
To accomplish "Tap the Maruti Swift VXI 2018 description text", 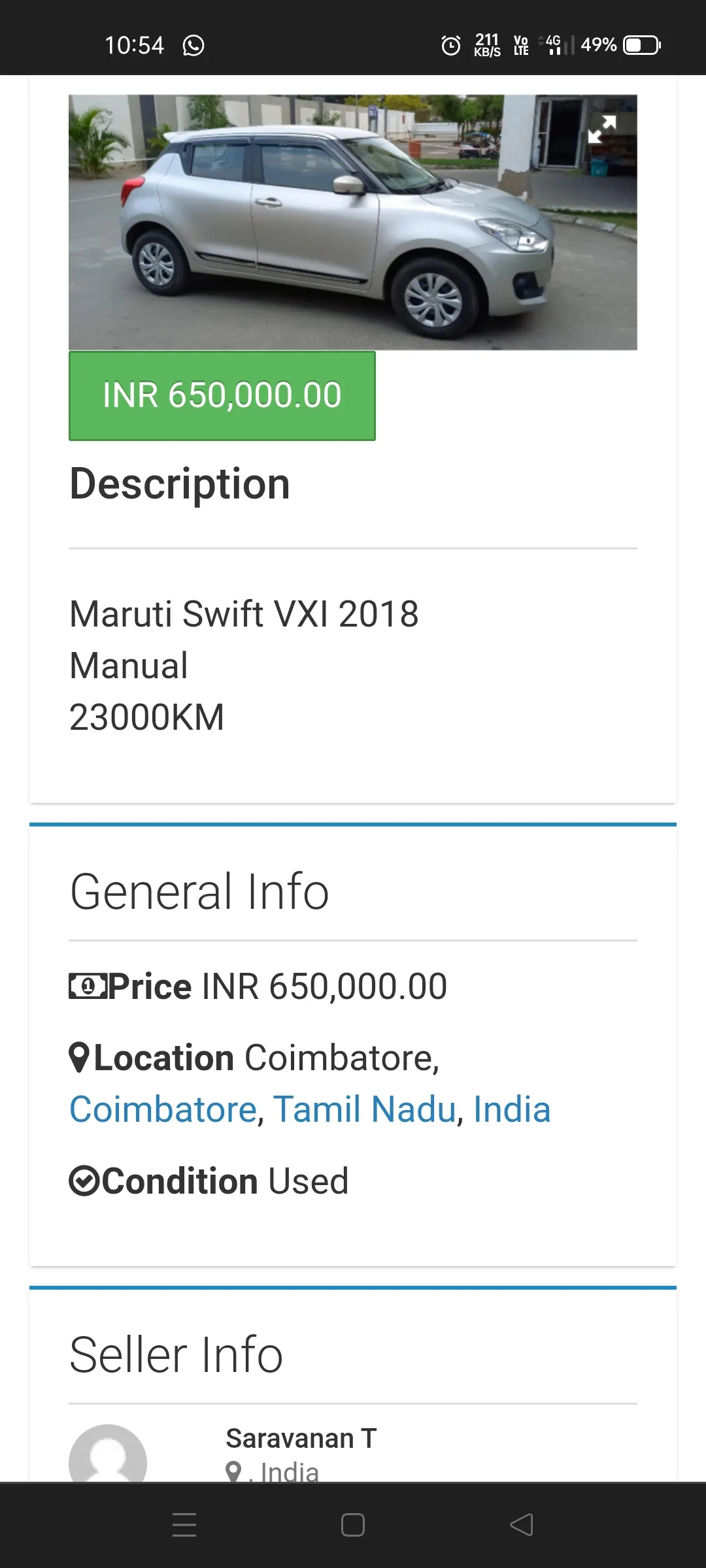I will point(244,613).
